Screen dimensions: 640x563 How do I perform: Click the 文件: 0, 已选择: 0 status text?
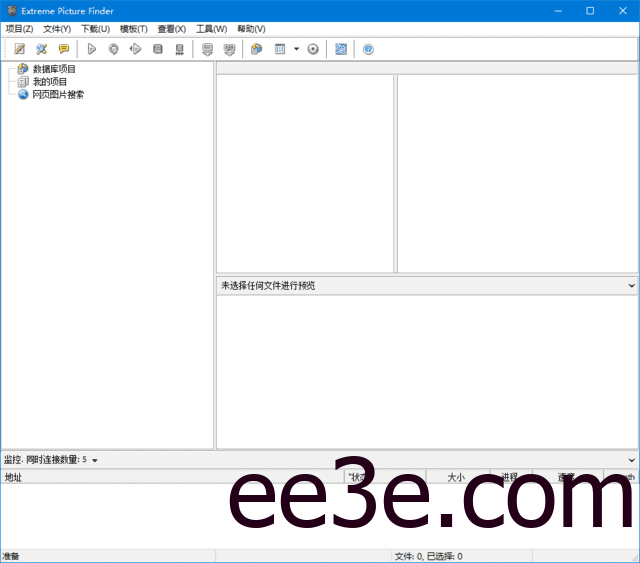coord(429,556)
